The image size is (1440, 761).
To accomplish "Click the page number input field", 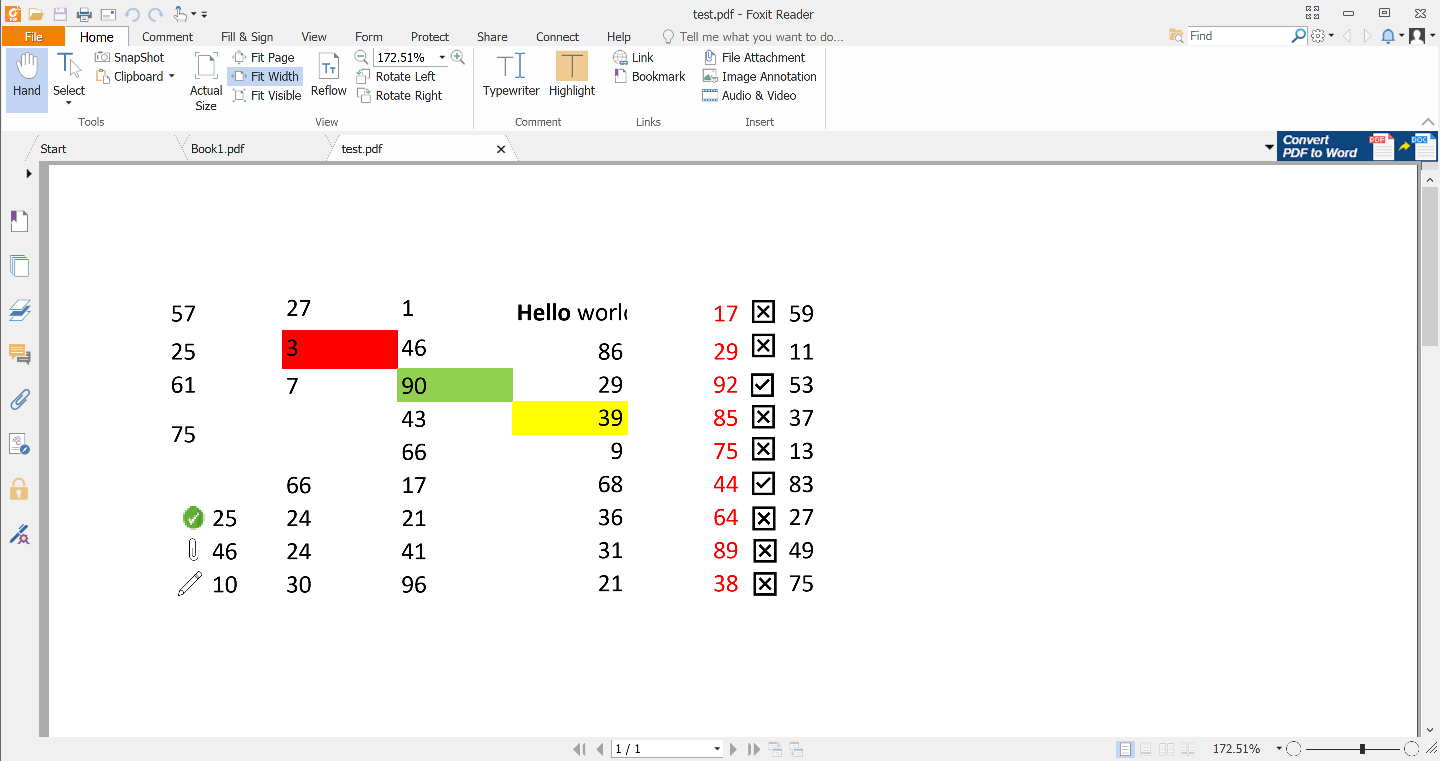I will [x=660, y=748].
